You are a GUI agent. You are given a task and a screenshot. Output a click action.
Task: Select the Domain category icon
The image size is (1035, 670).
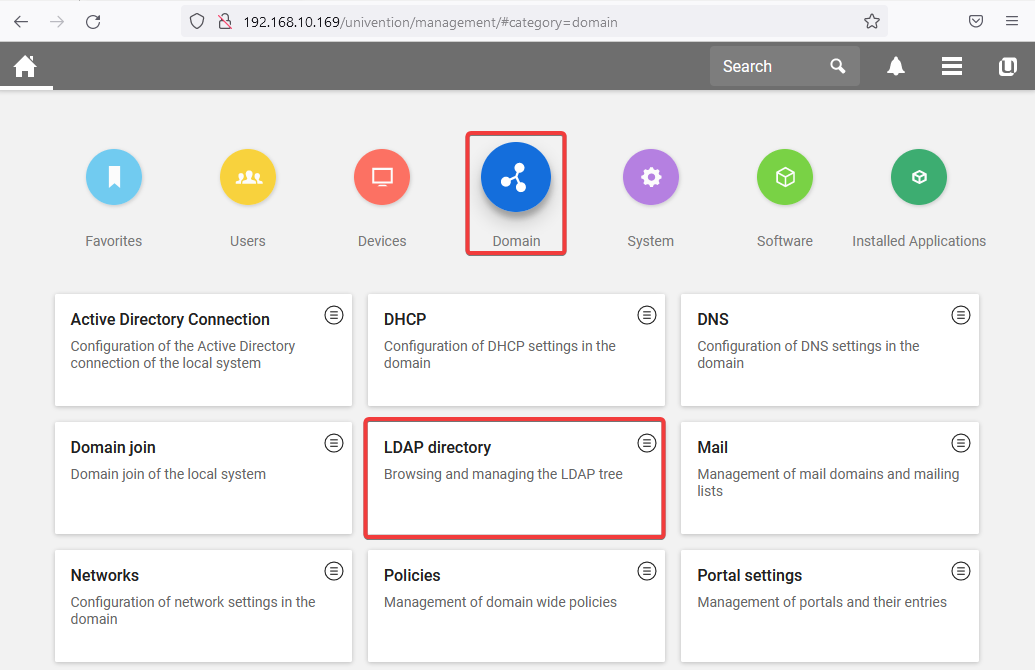(x=516, y=178)
